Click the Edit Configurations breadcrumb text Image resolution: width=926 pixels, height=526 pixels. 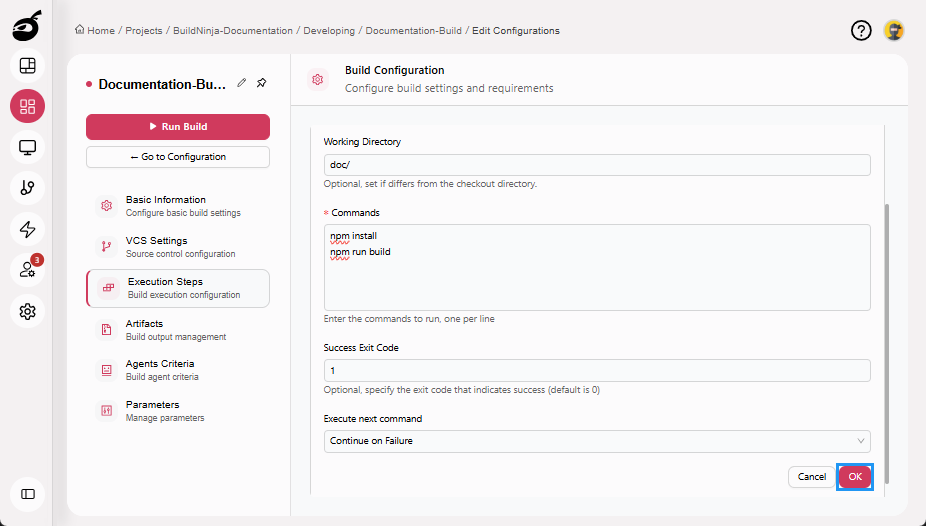516,31
